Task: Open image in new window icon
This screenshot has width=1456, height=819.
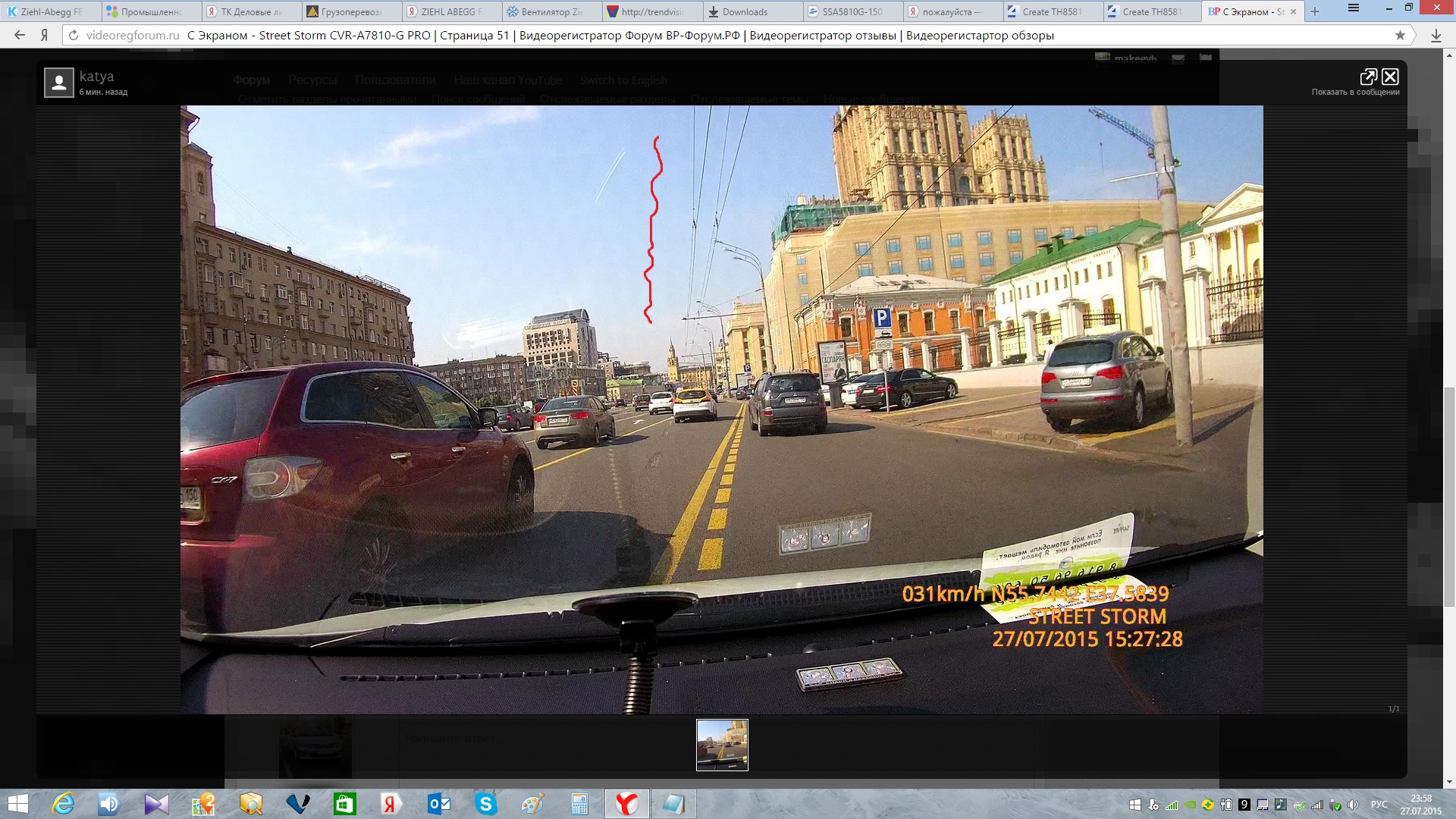Action: click(x=1368, y=77)
